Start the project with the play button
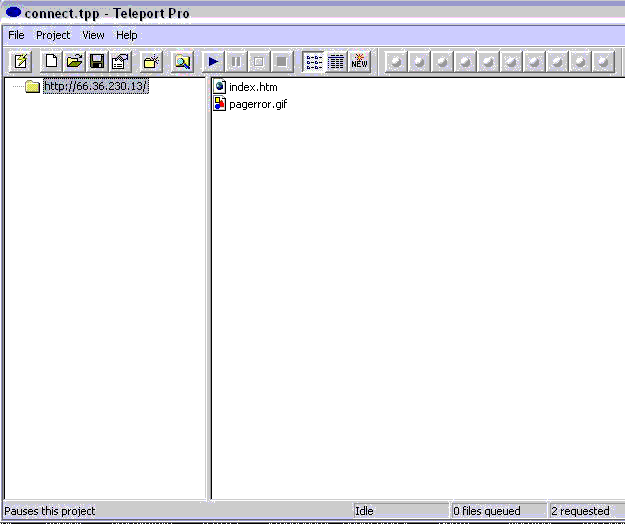The height and width of the screenshot is (524, 625). pos(213,61)
